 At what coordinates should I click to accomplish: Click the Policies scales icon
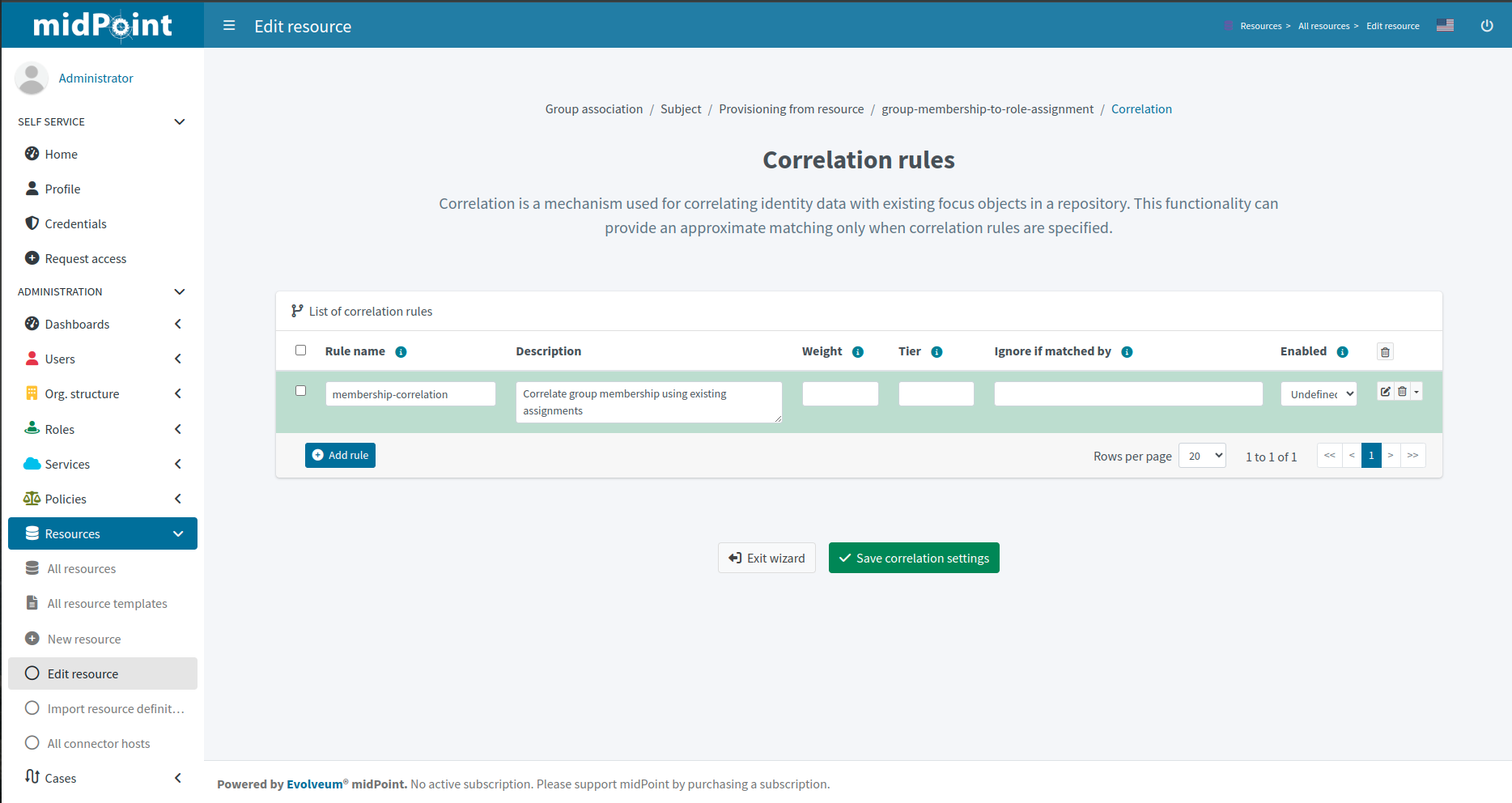tap(32, 498)
